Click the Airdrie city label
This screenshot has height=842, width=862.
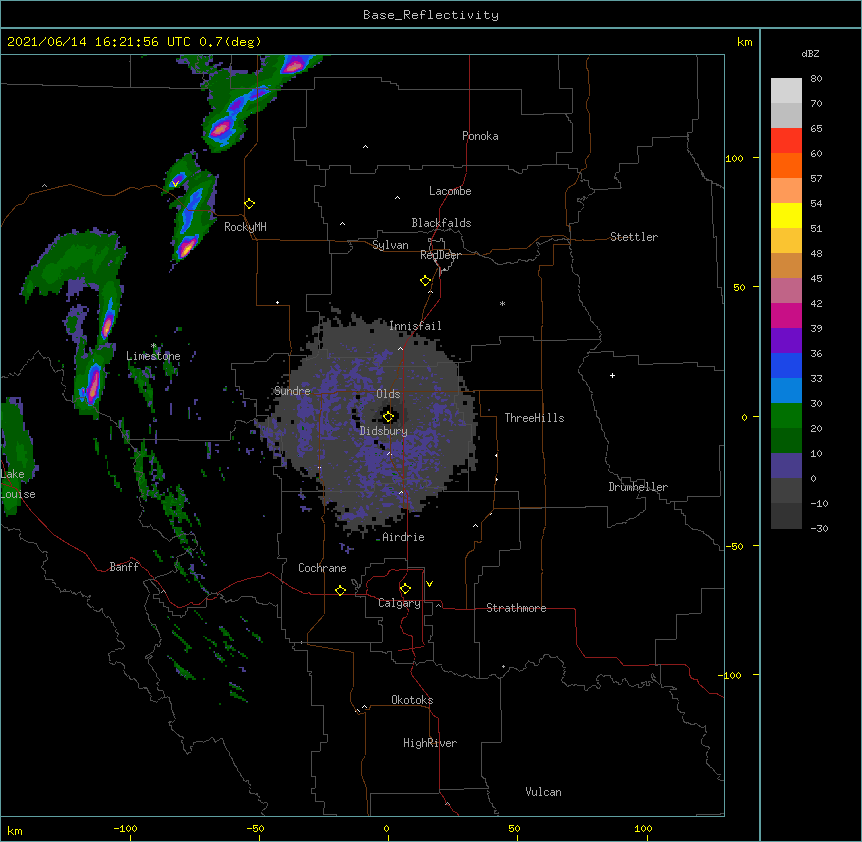(x=404, y=537)
